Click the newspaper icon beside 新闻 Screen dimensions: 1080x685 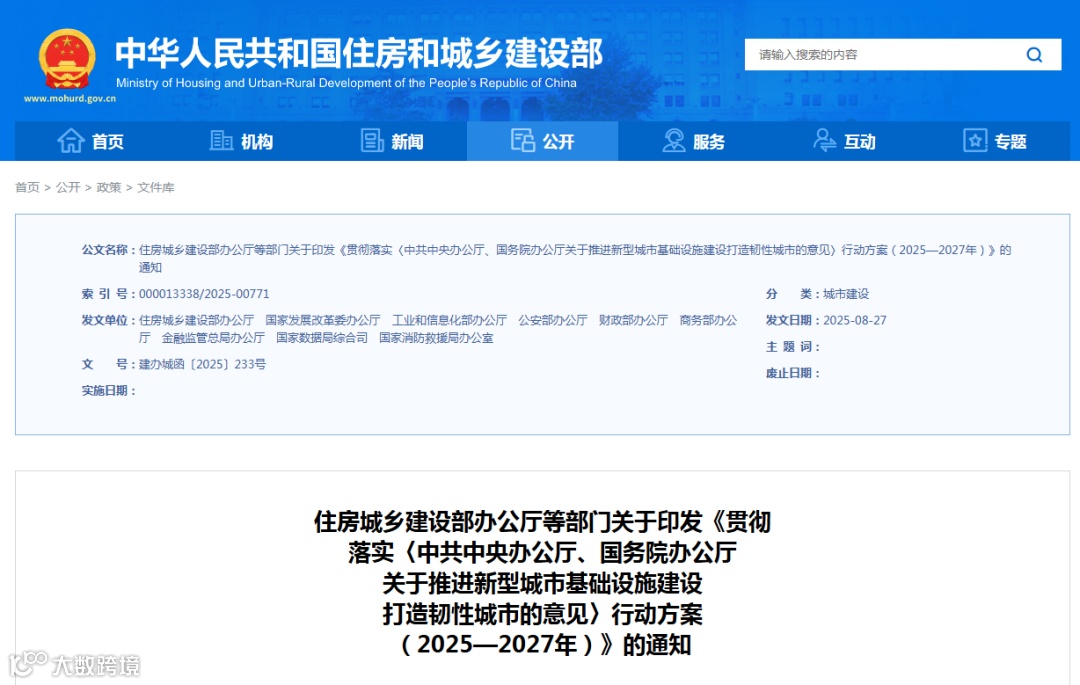[372, 140]
